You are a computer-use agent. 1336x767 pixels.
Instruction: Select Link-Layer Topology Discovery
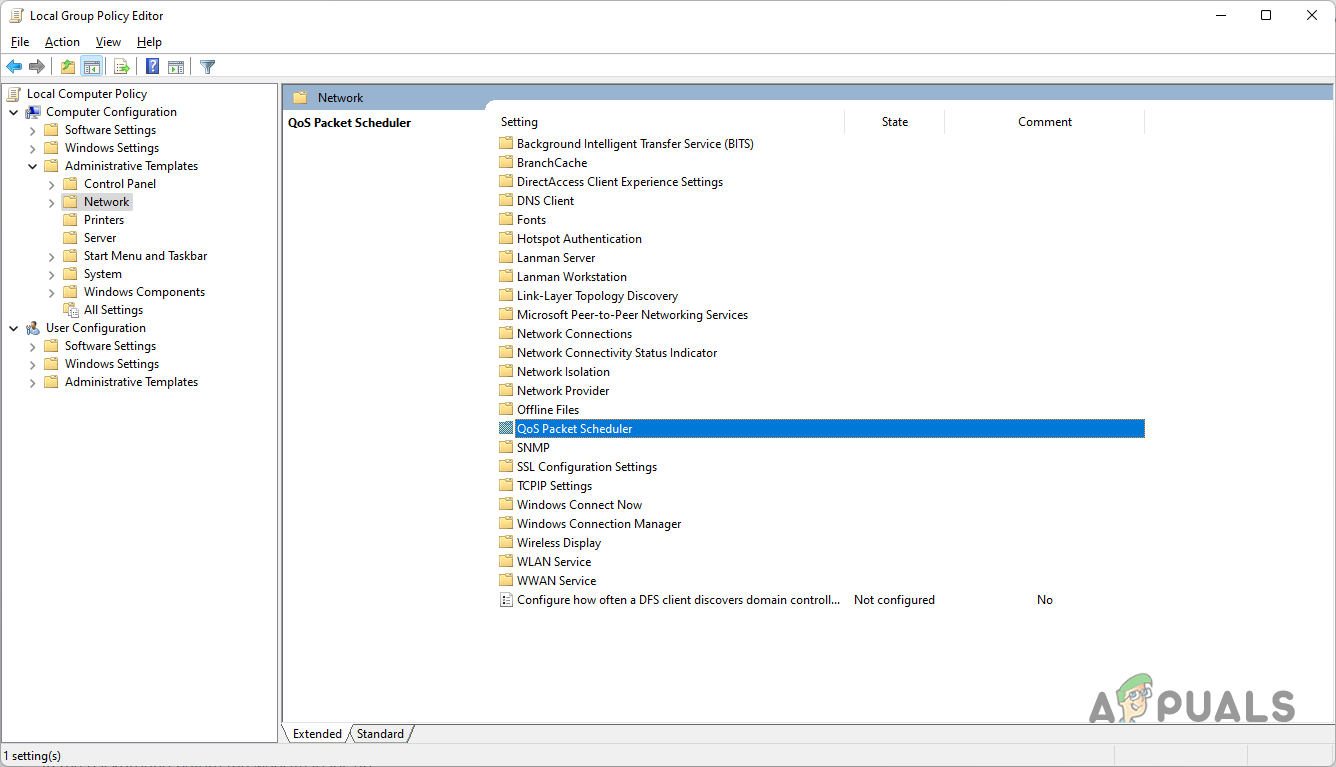(597, 296)
